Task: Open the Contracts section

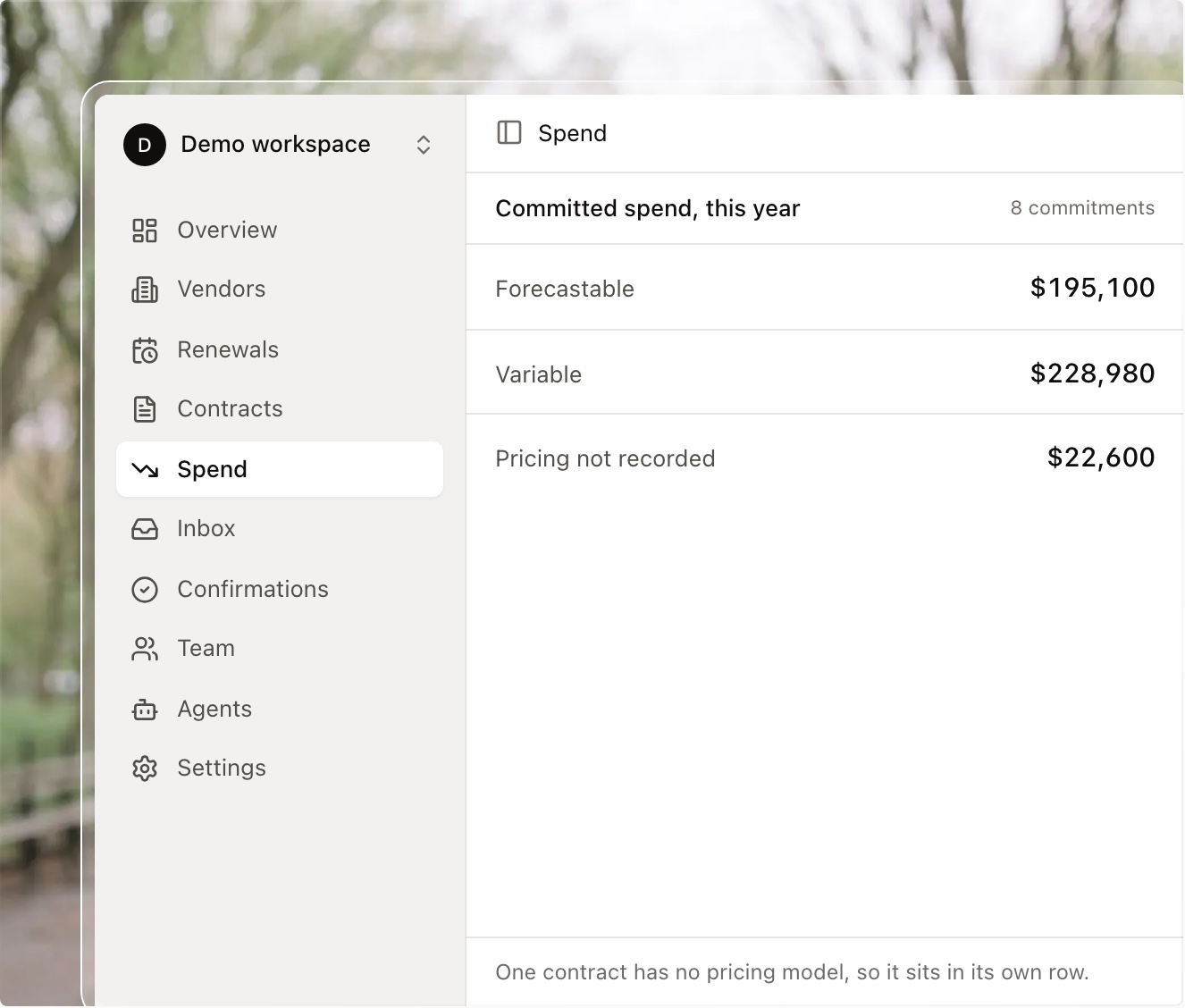Action: click(x=230, y=409)
